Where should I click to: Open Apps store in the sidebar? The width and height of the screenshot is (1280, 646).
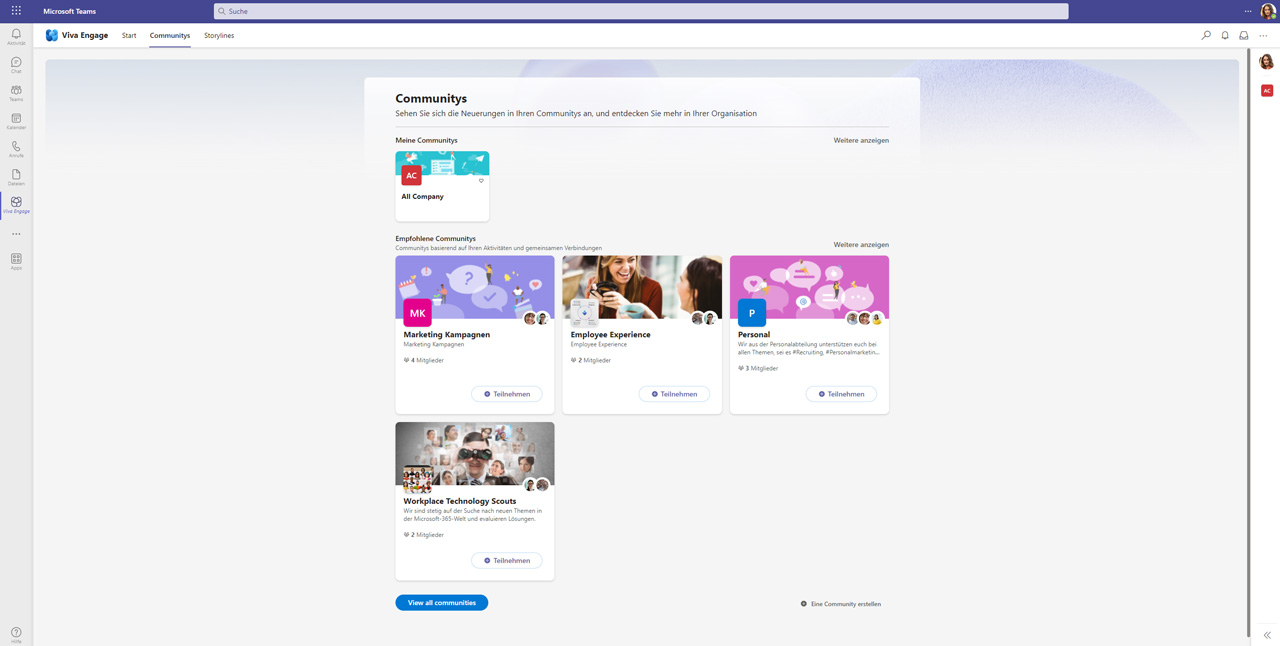pyautogui.click(x=16, y=261)
